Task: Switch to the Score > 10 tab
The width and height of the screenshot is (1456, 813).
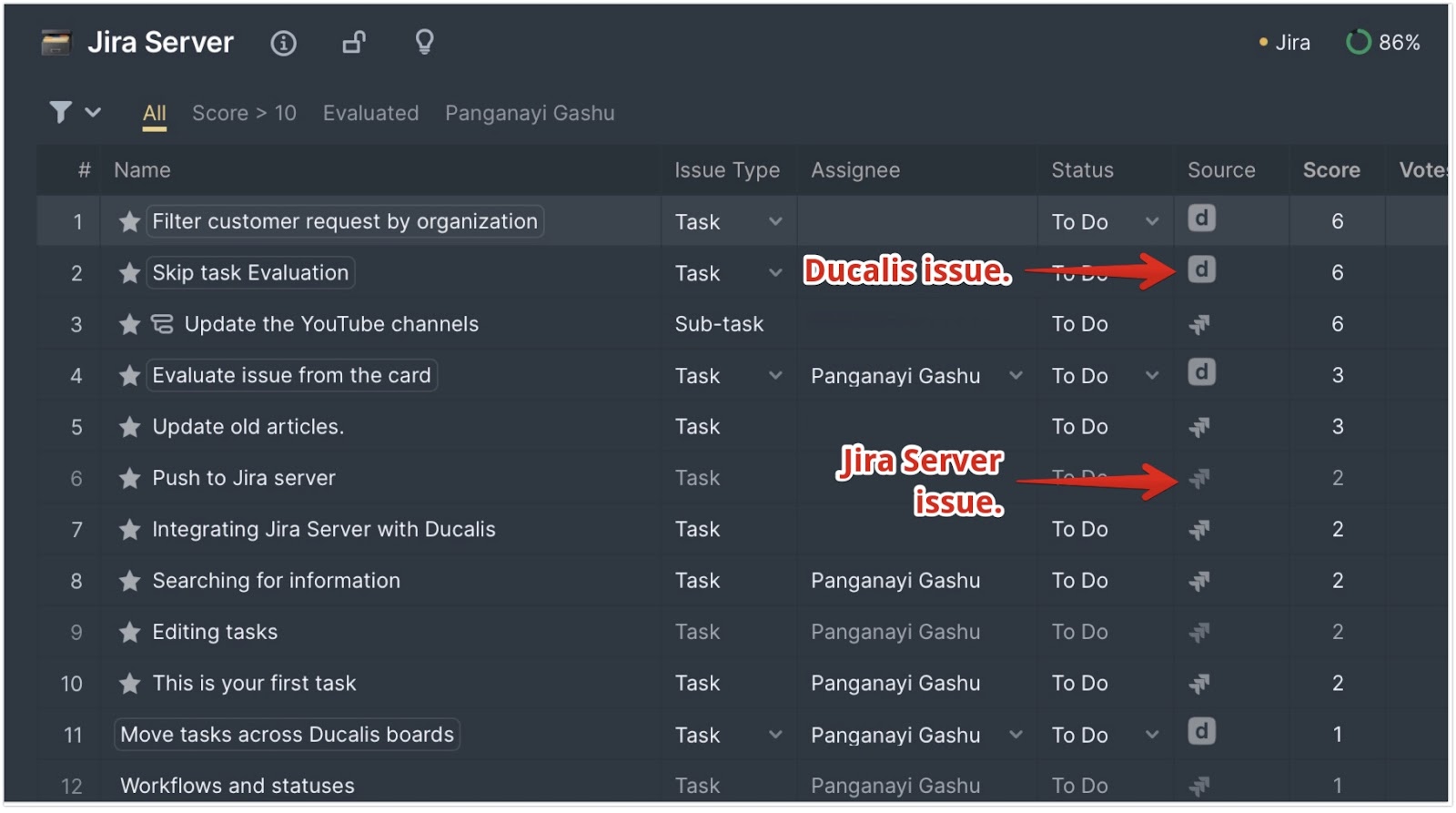Action: coord(244,113)
